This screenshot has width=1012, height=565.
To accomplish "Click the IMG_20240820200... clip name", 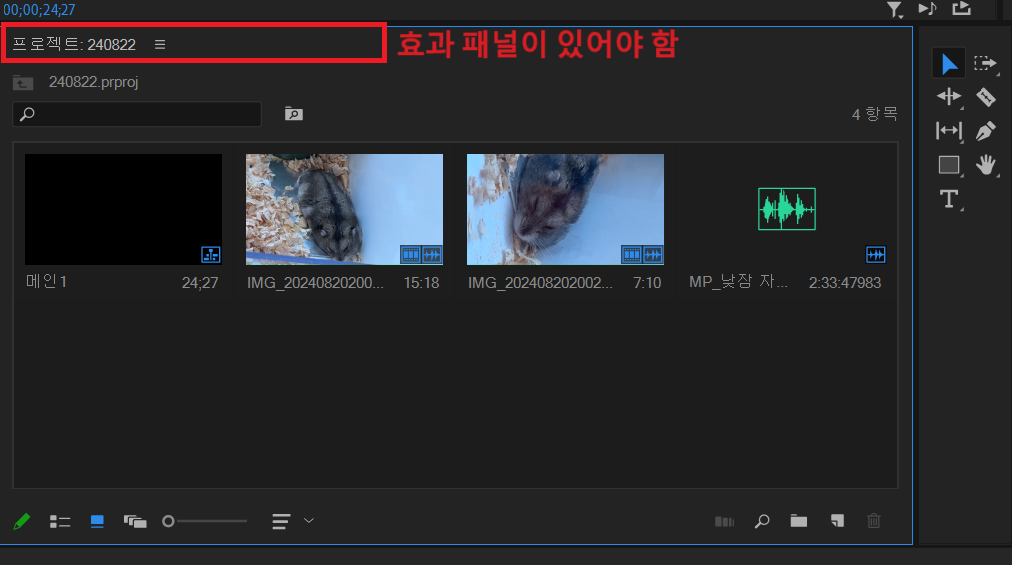I will pos(315,283).
